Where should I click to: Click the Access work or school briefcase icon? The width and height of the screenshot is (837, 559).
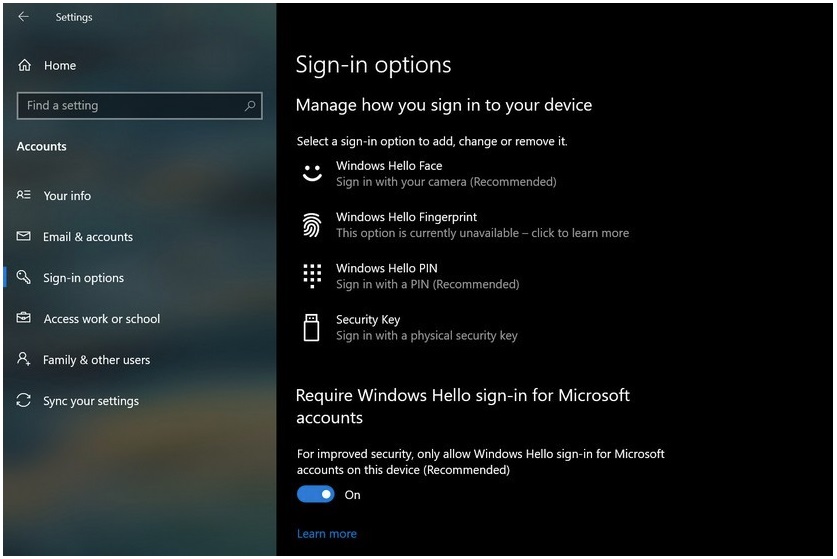pyautogui.click(x=23, y=318)
